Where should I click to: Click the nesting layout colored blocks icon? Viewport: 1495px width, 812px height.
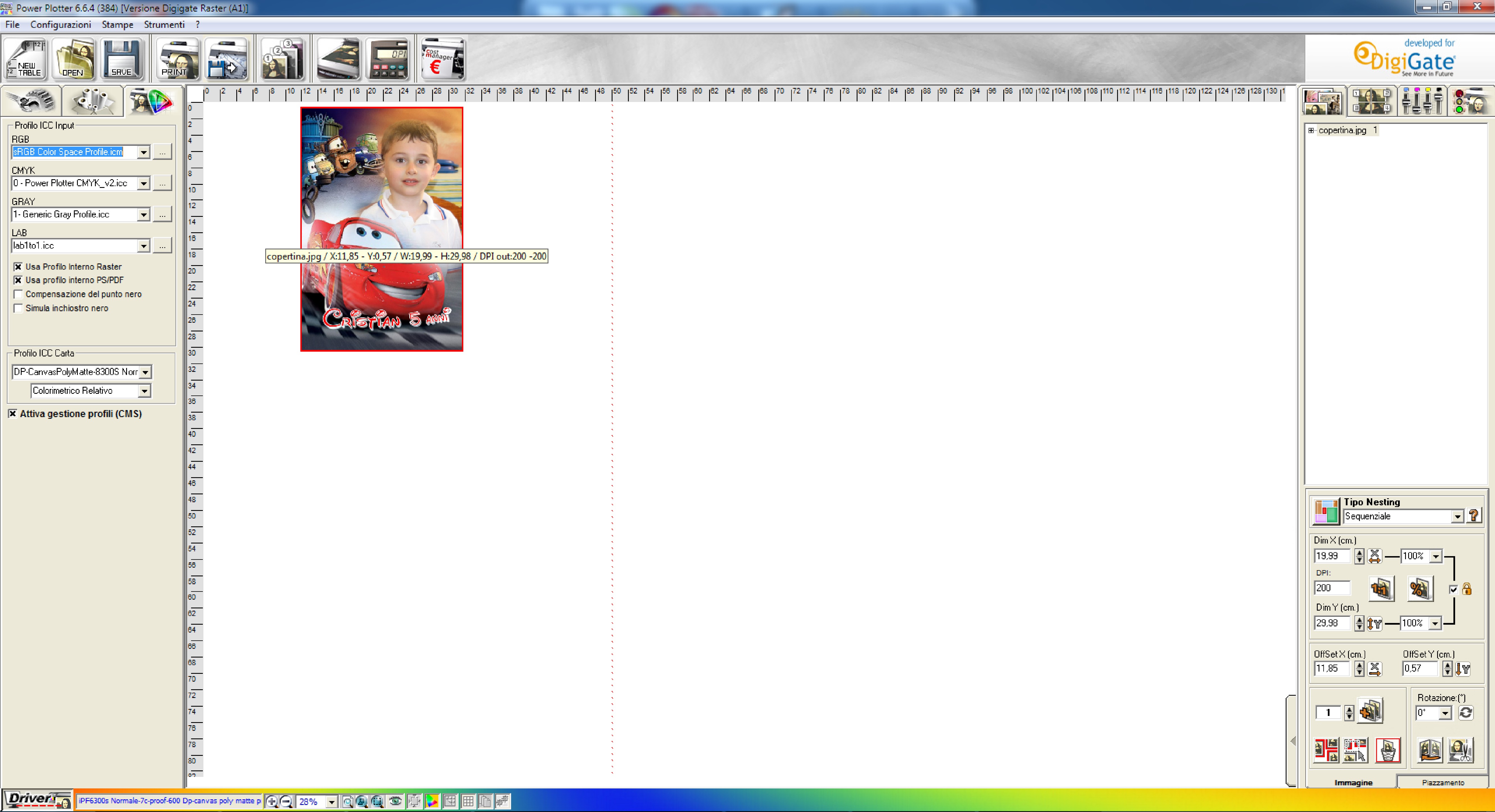click(1326, 511)
